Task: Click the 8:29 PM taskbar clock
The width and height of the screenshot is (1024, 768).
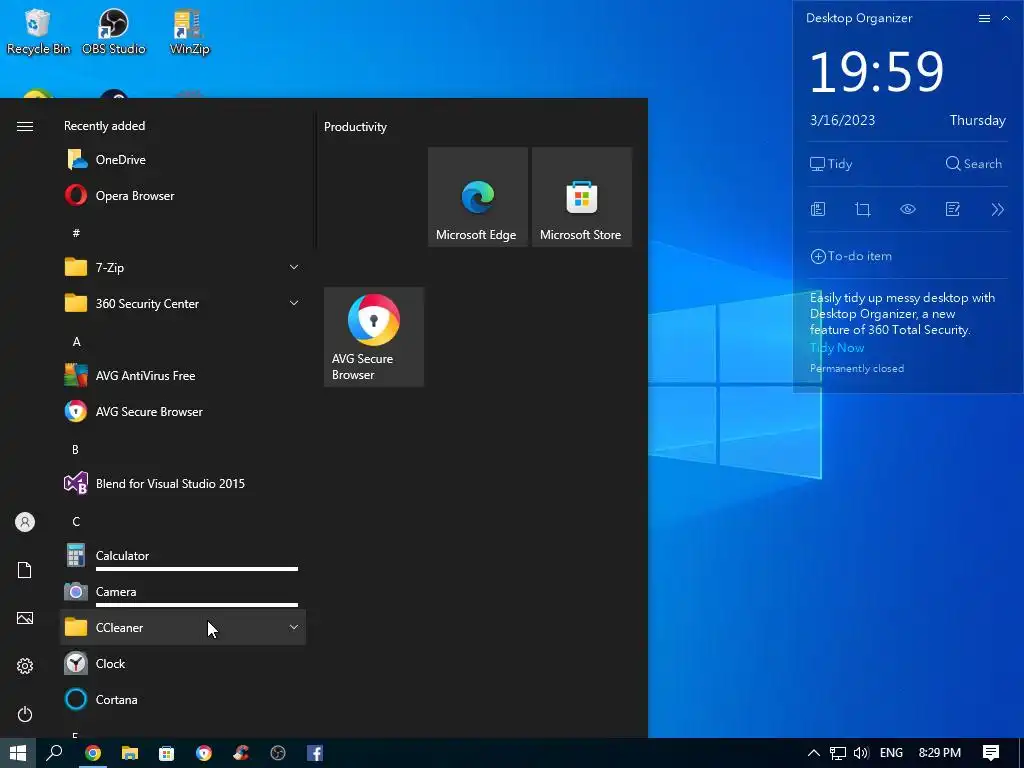Action: [940, 753]
